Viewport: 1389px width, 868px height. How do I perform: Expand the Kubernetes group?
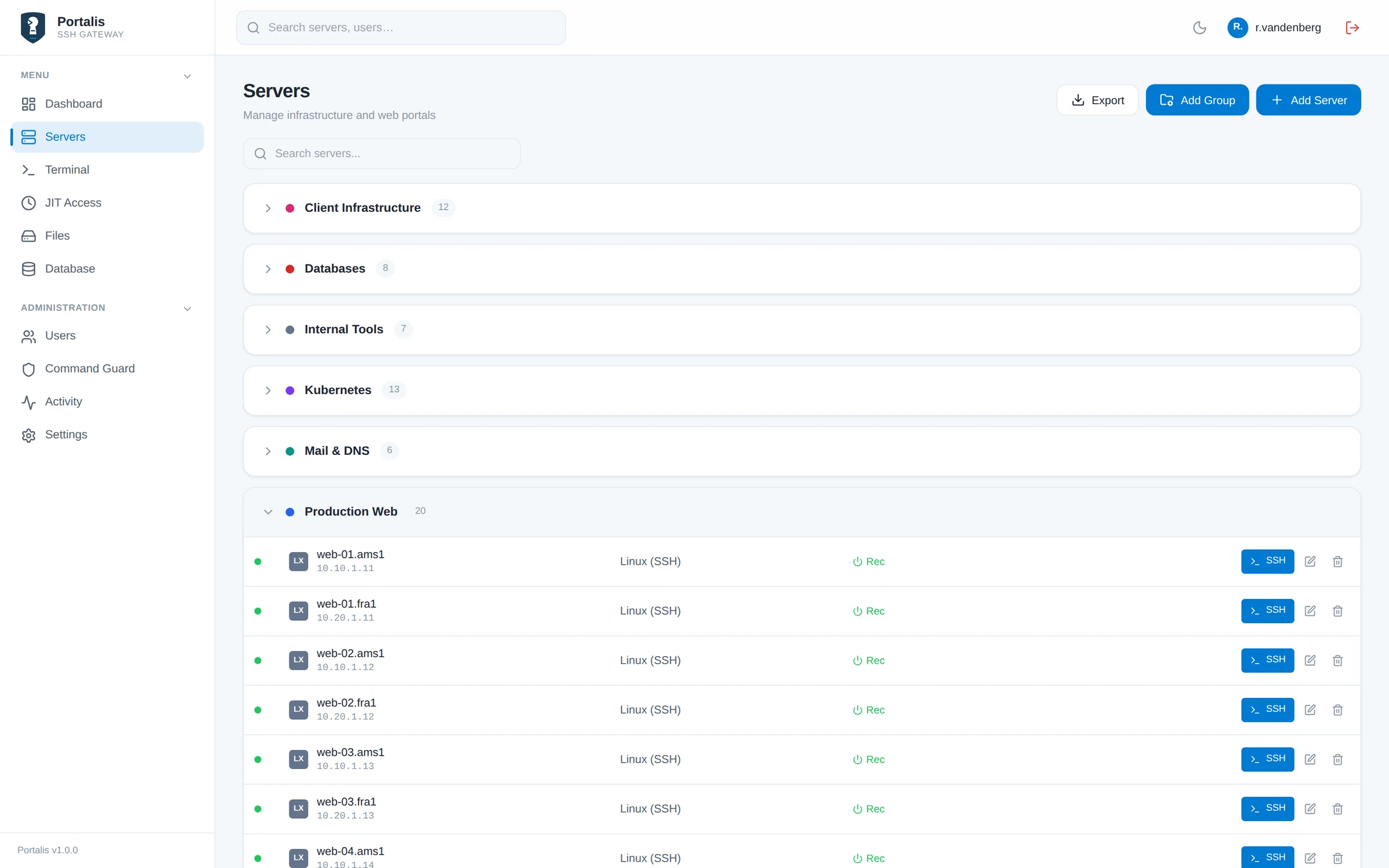tap(268, 391)
